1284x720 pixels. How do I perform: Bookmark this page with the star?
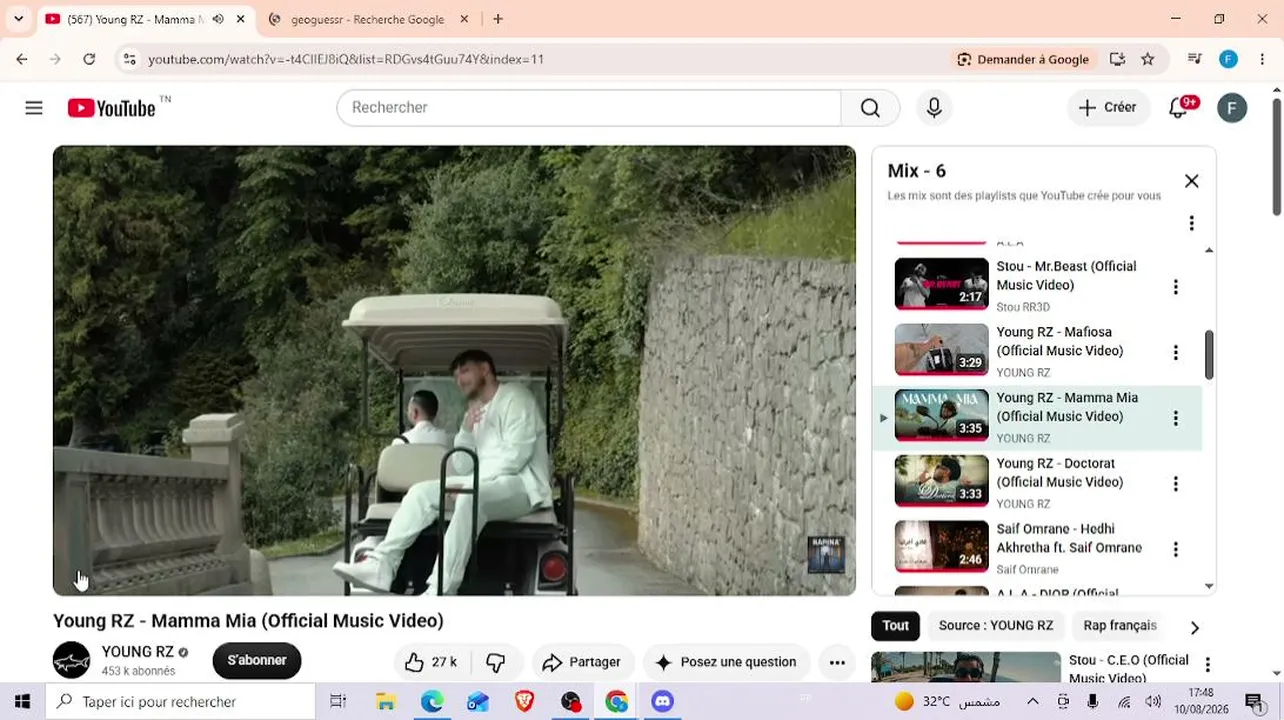1148,59
